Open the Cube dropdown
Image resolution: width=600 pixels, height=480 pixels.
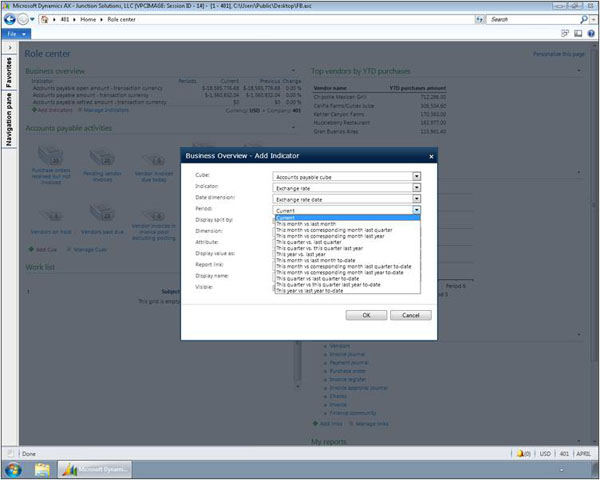point(417,175)
